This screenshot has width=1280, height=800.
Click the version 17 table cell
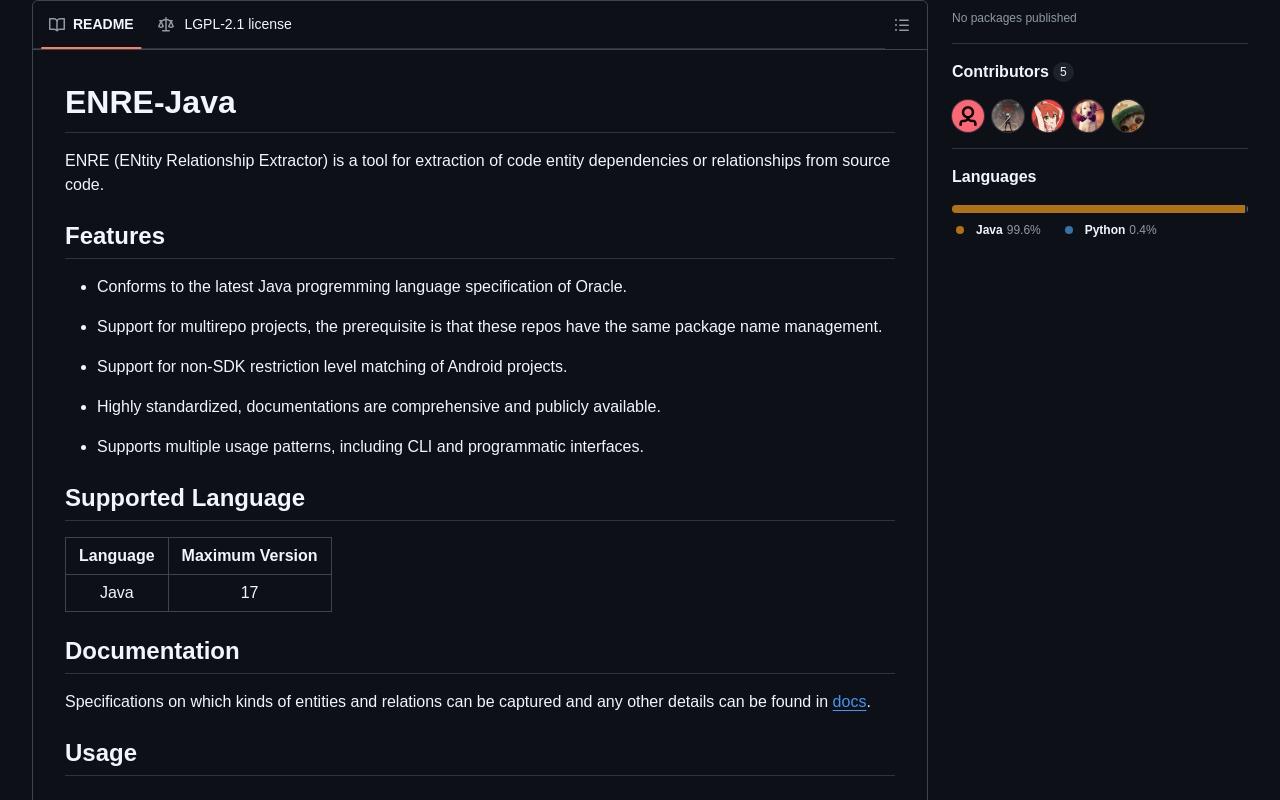click(x=249, y=593)
